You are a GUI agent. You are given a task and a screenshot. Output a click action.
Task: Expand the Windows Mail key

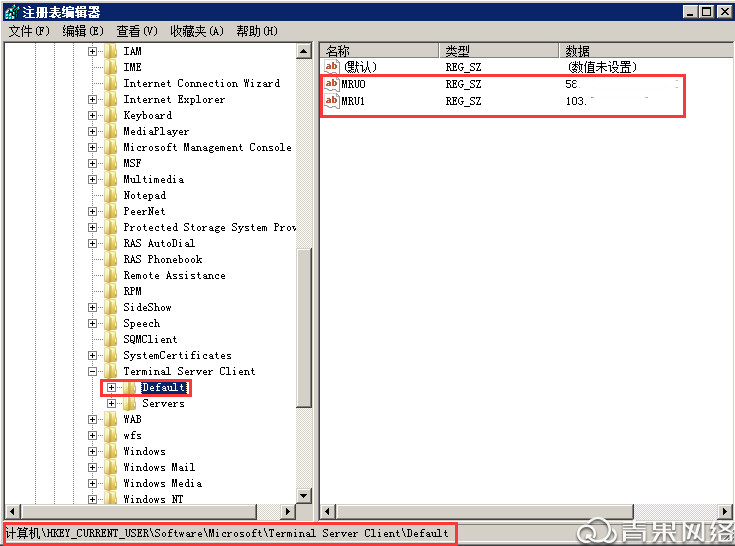92,467
